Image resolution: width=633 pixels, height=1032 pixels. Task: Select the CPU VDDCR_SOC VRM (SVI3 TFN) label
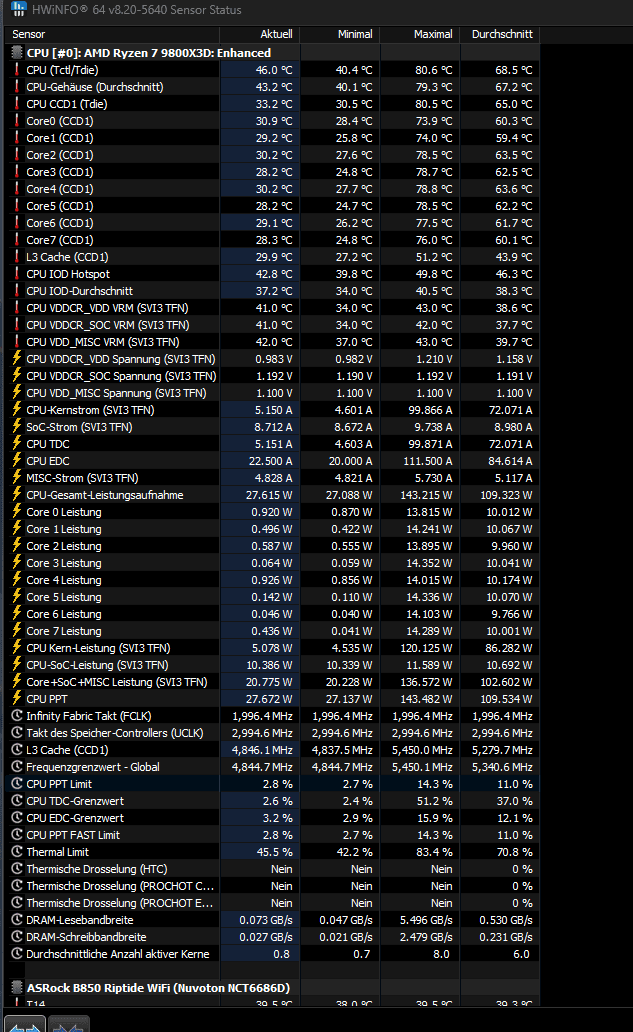click(x=108, y=324)
